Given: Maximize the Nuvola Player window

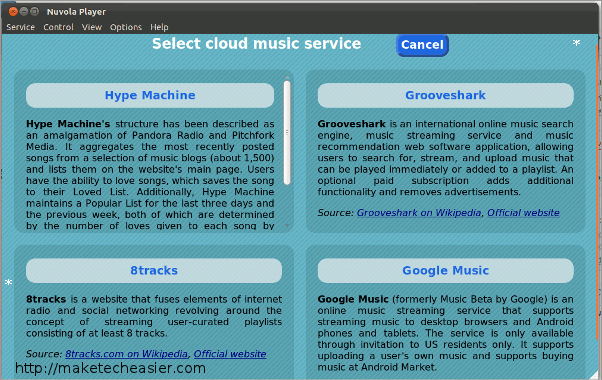Looking at the screenshot, I should tap(35, 12).
